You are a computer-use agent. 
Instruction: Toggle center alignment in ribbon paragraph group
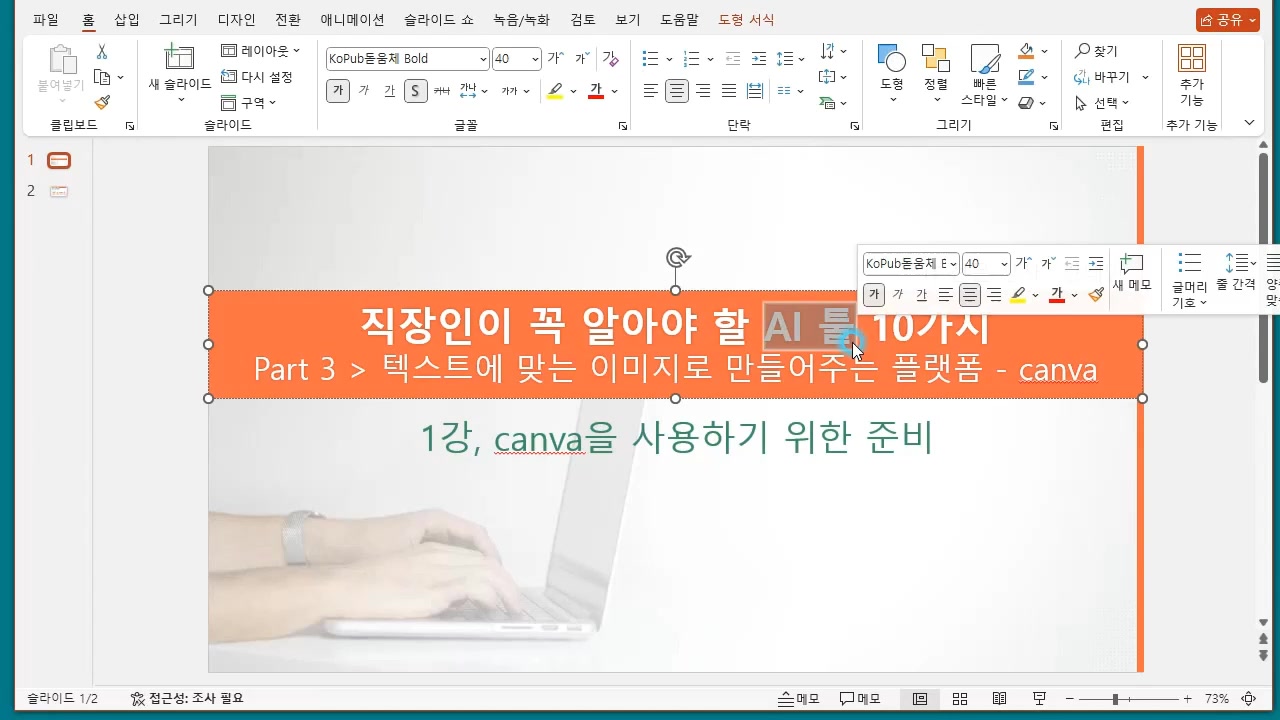pos(677,91)
